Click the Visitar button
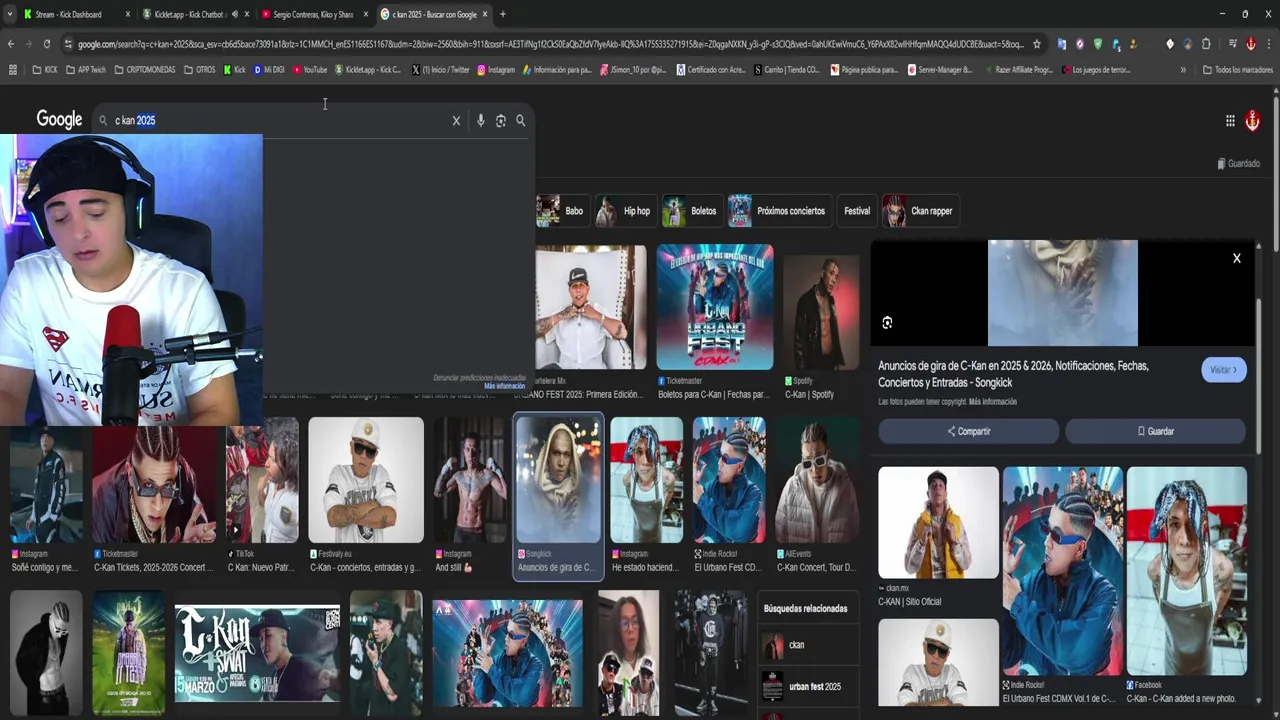1280x720 pixels. coord(1224,370)
